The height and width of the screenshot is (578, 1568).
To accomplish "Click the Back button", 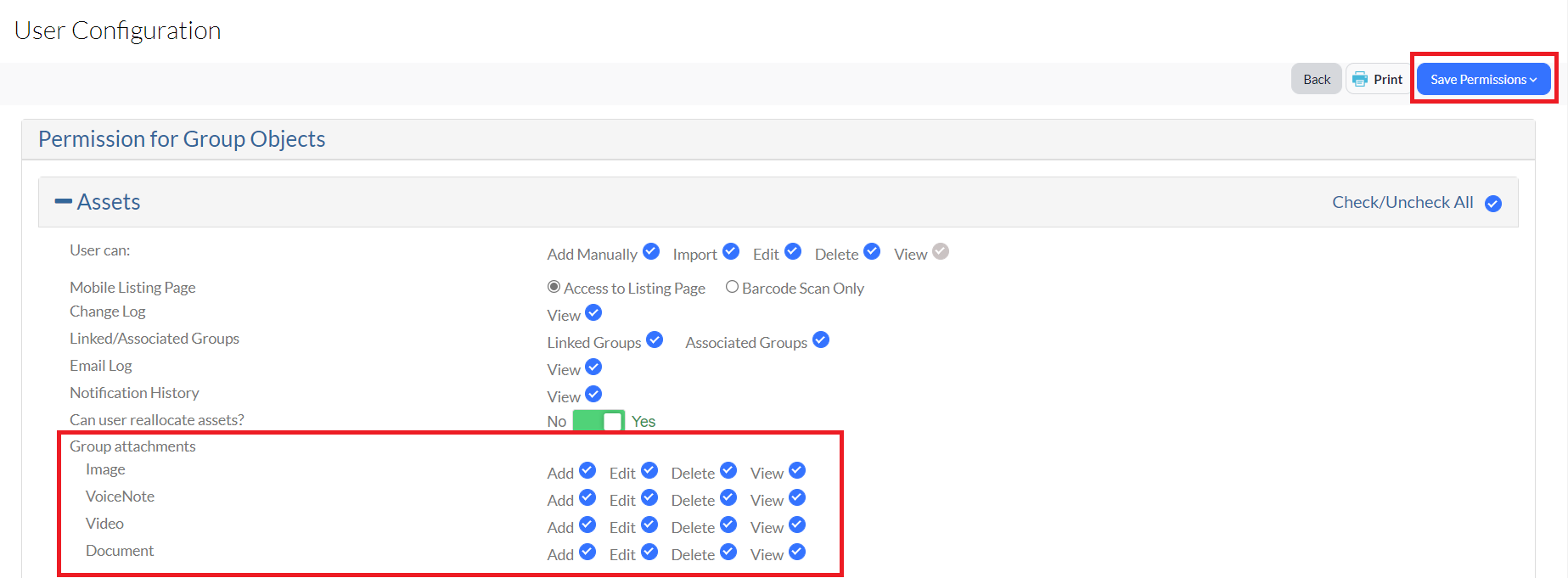I will tap(1317, 79).
